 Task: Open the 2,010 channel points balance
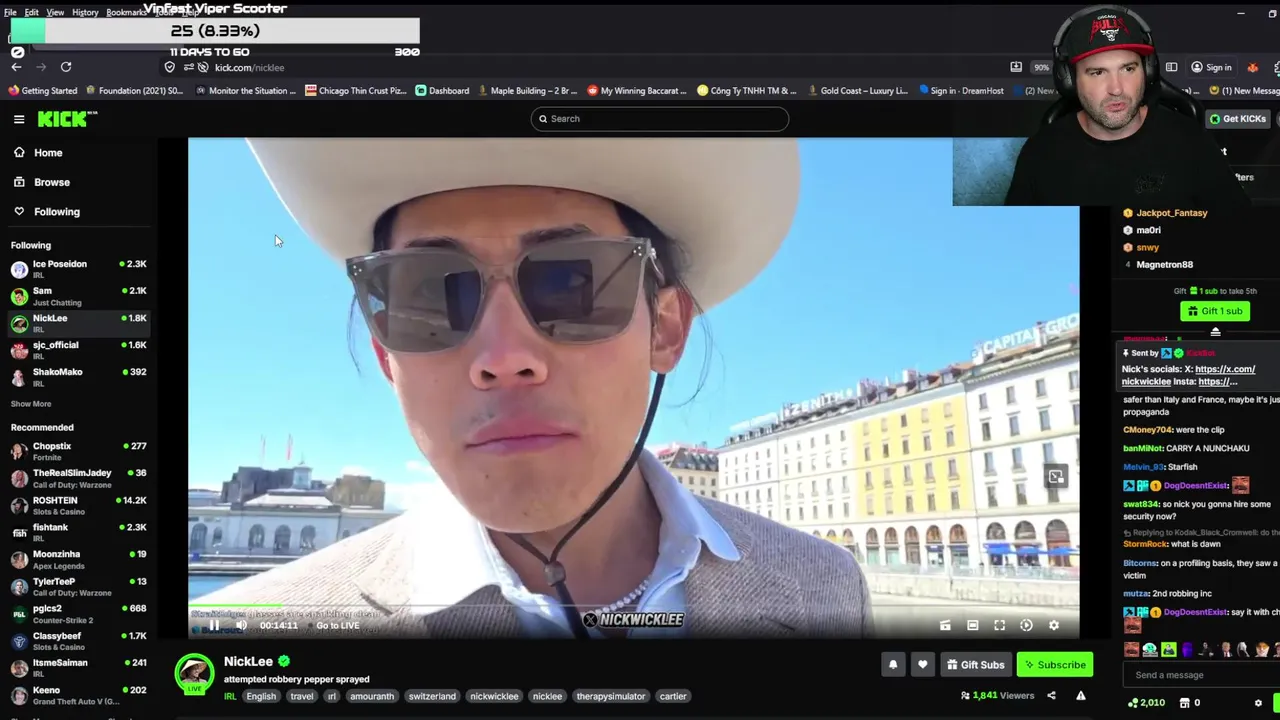click(1145, 703)
